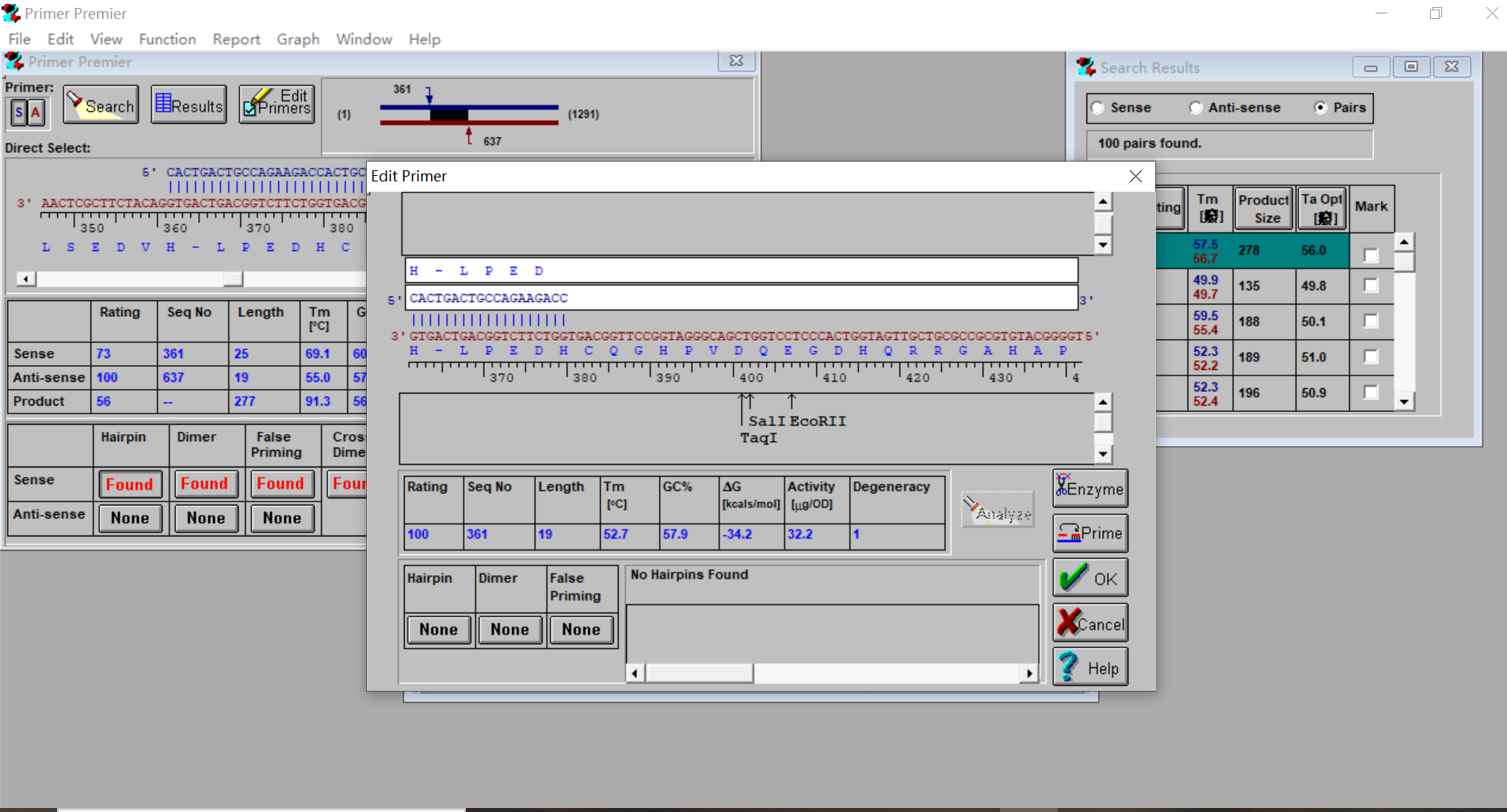Open the Report menu
This screenshot has width=1507, height=812.
coord(236,39)
